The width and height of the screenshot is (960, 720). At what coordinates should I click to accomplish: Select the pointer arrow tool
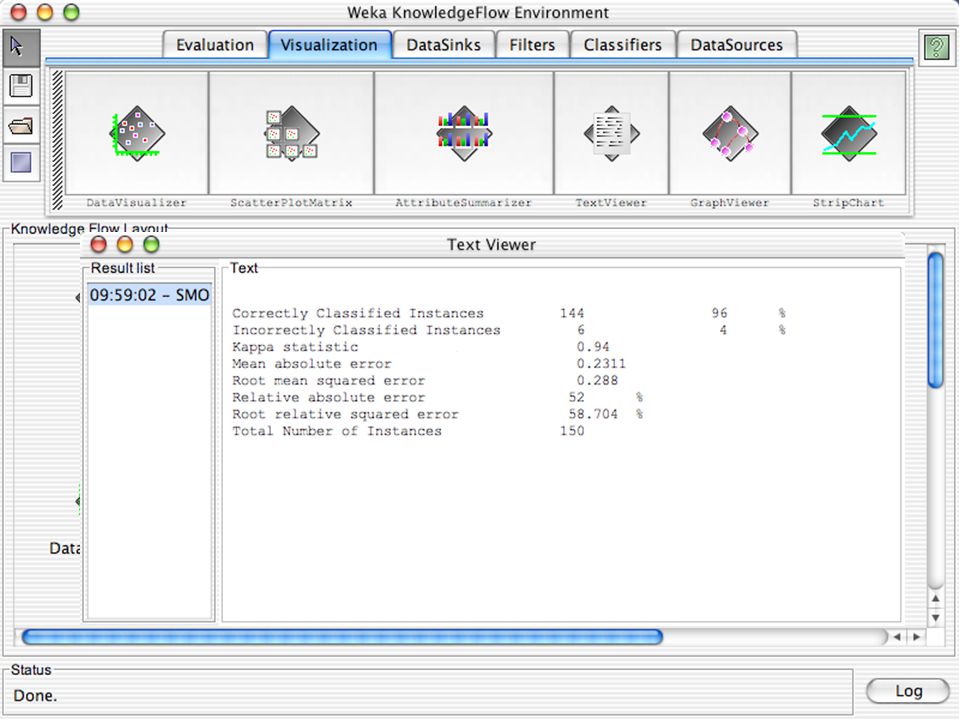(x=21, y=48)
